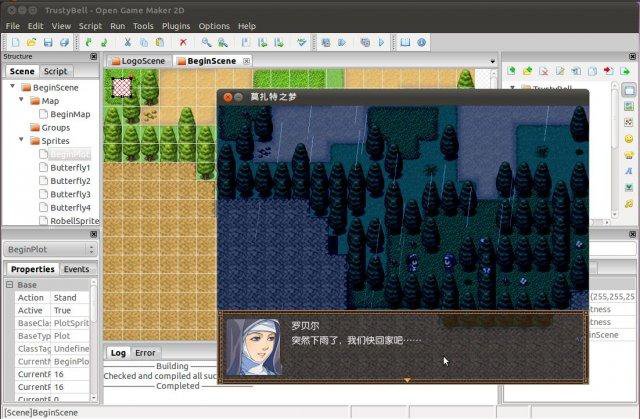Click the Copy toolbar icon
Screen dimensions: 640x419
(144, 42)
